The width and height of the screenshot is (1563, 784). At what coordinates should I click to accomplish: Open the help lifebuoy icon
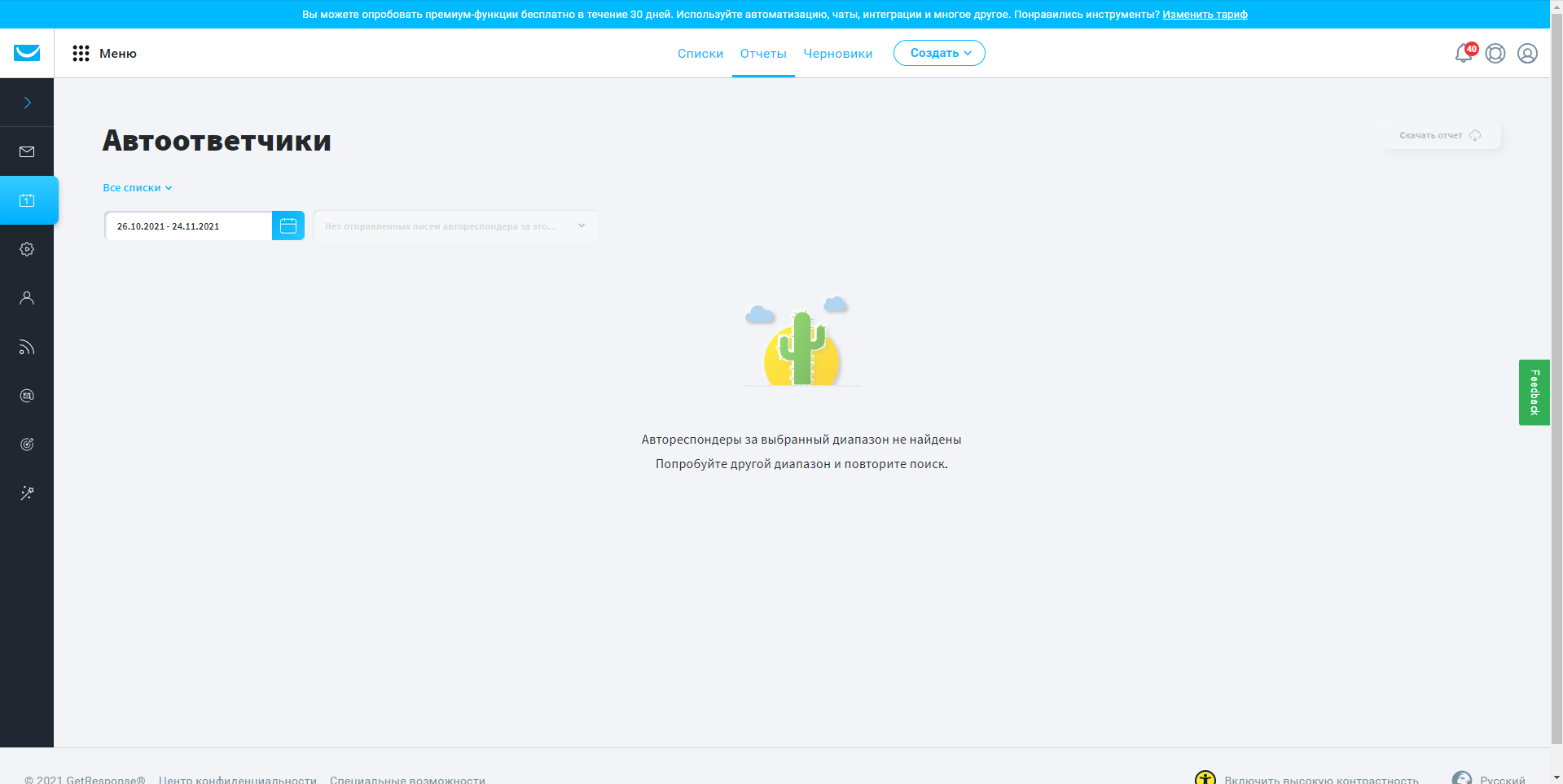pyautogui.click(x=1495, y=54)
